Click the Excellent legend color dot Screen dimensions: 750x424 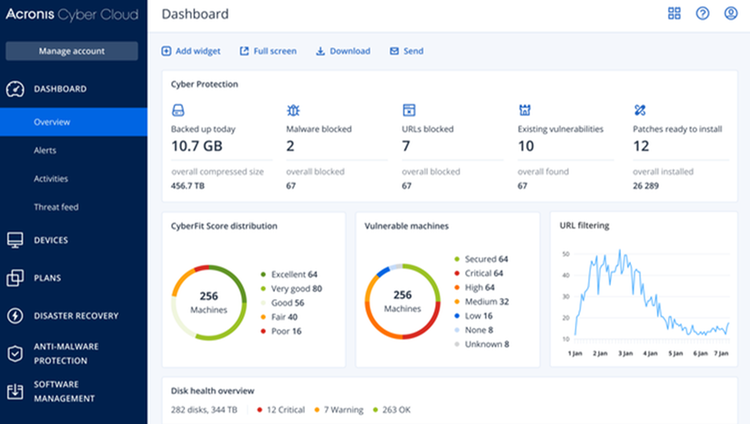263,273
